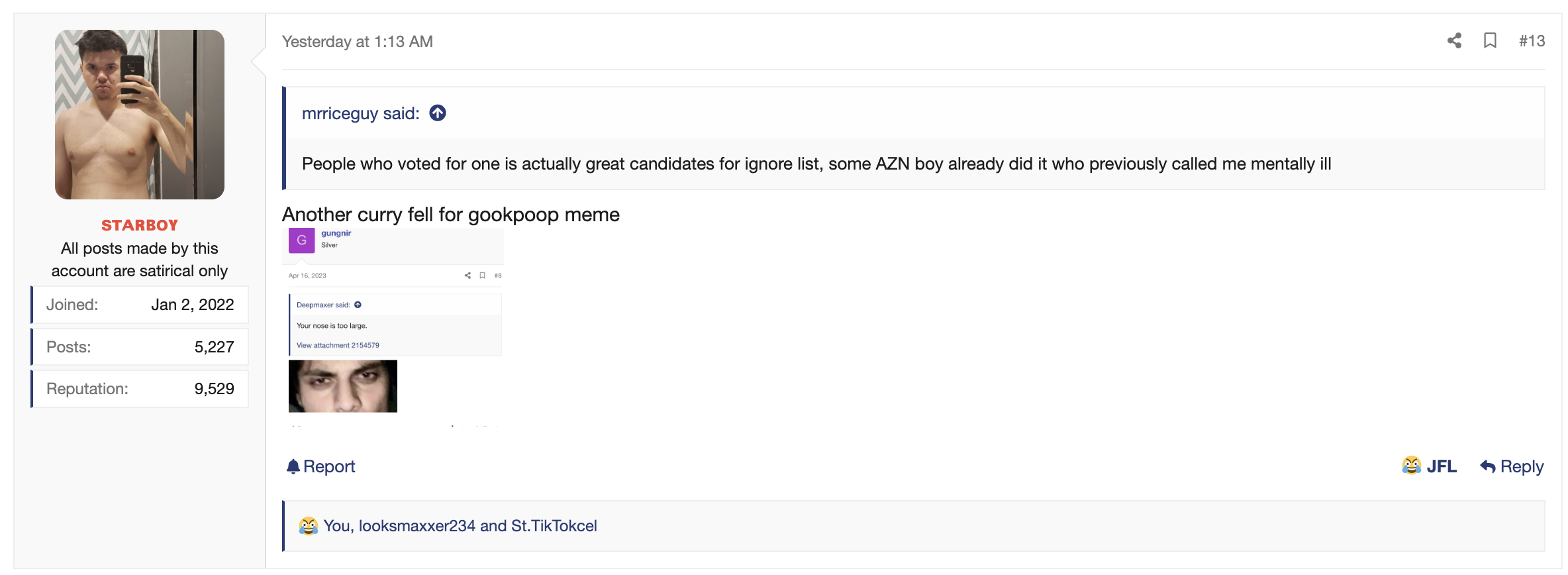Click the post timestamp Yesterday at 1:13 AM

click(x=358, y=42)
